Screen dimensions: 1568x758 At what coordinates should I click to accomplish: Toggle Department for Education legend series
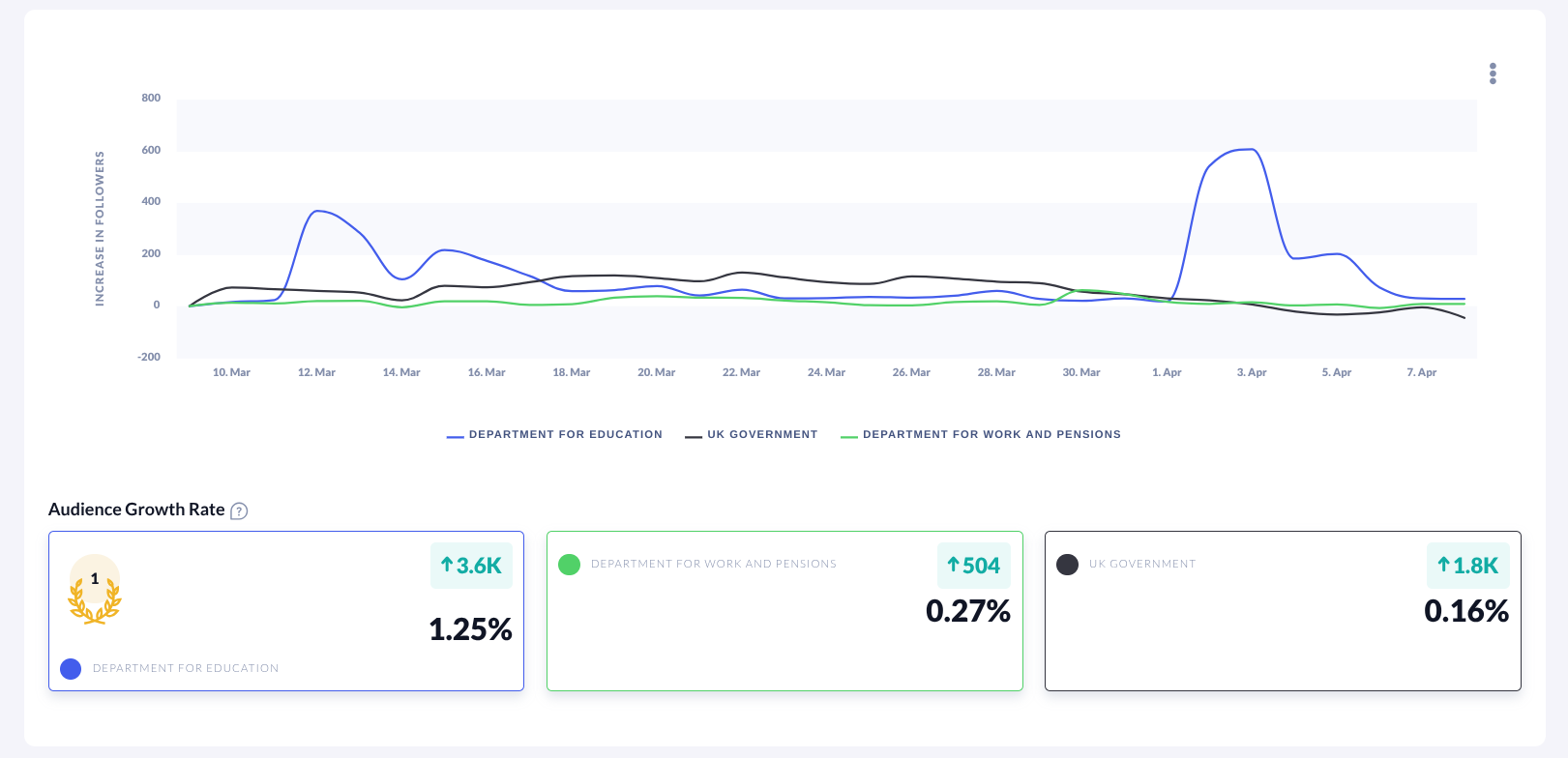point(555,435)
